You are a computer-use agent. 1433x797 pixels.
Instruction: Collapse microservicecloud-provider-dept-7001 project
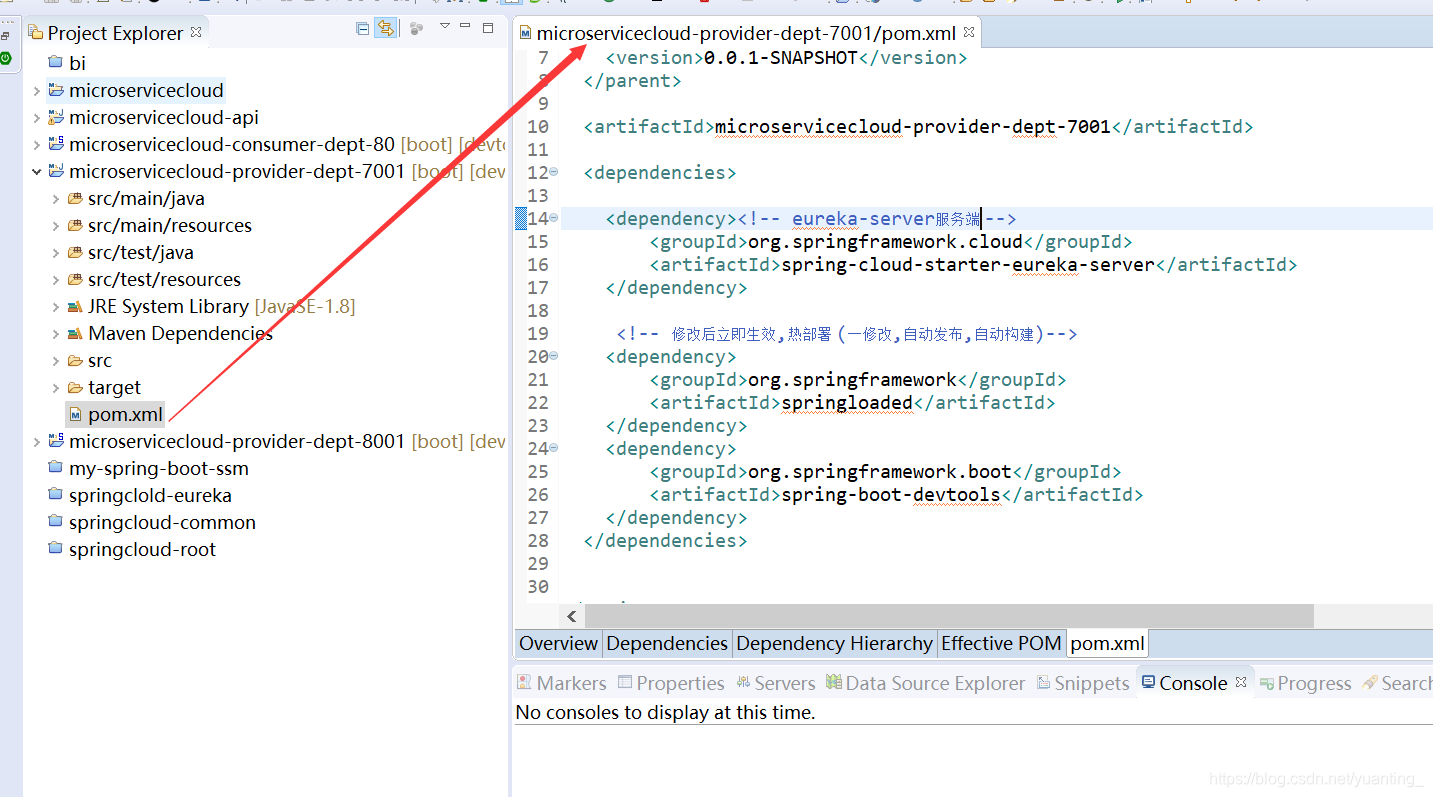pos(37,172)
